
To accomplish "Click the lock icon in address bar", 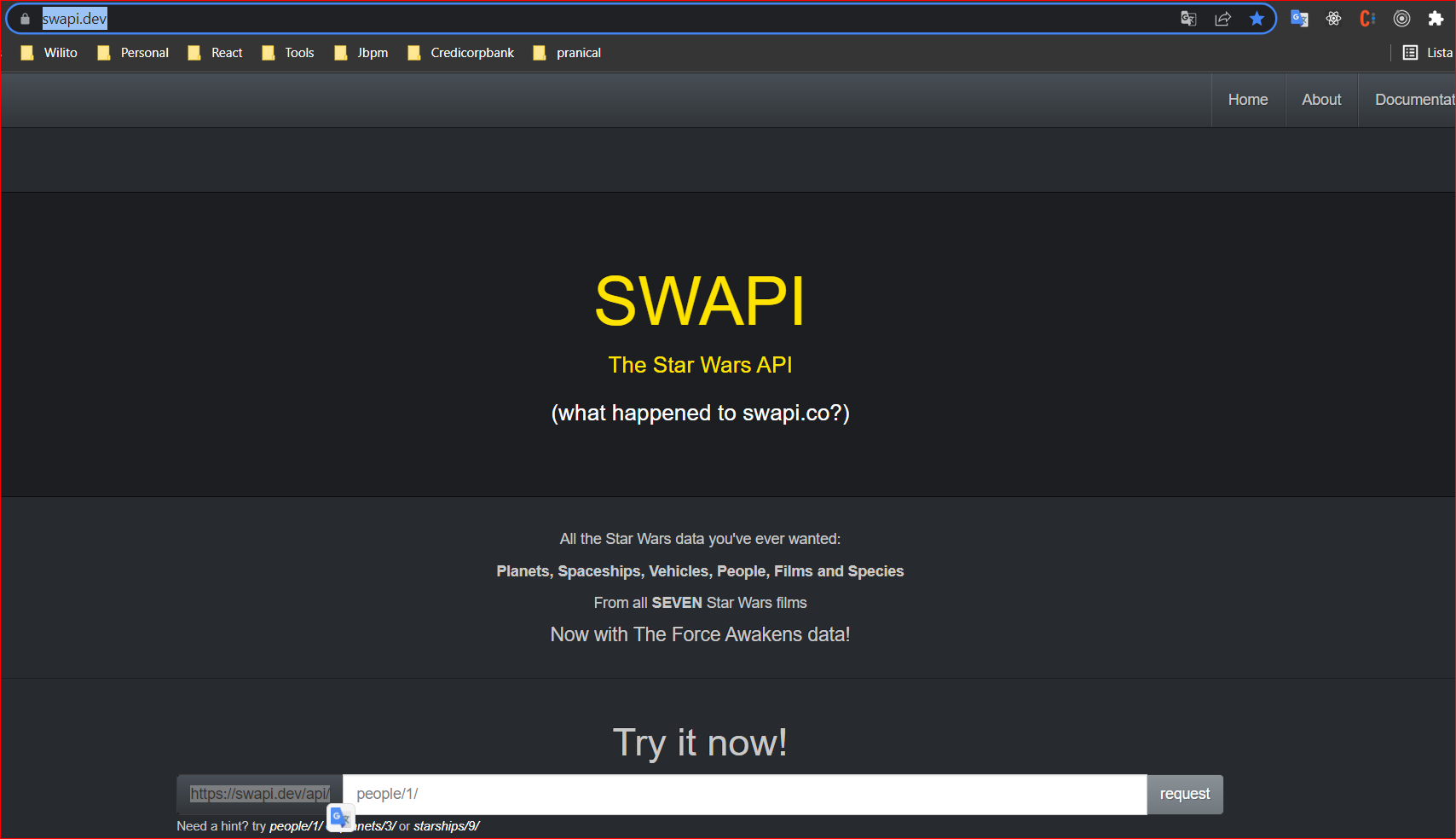I will coord(25,19).
